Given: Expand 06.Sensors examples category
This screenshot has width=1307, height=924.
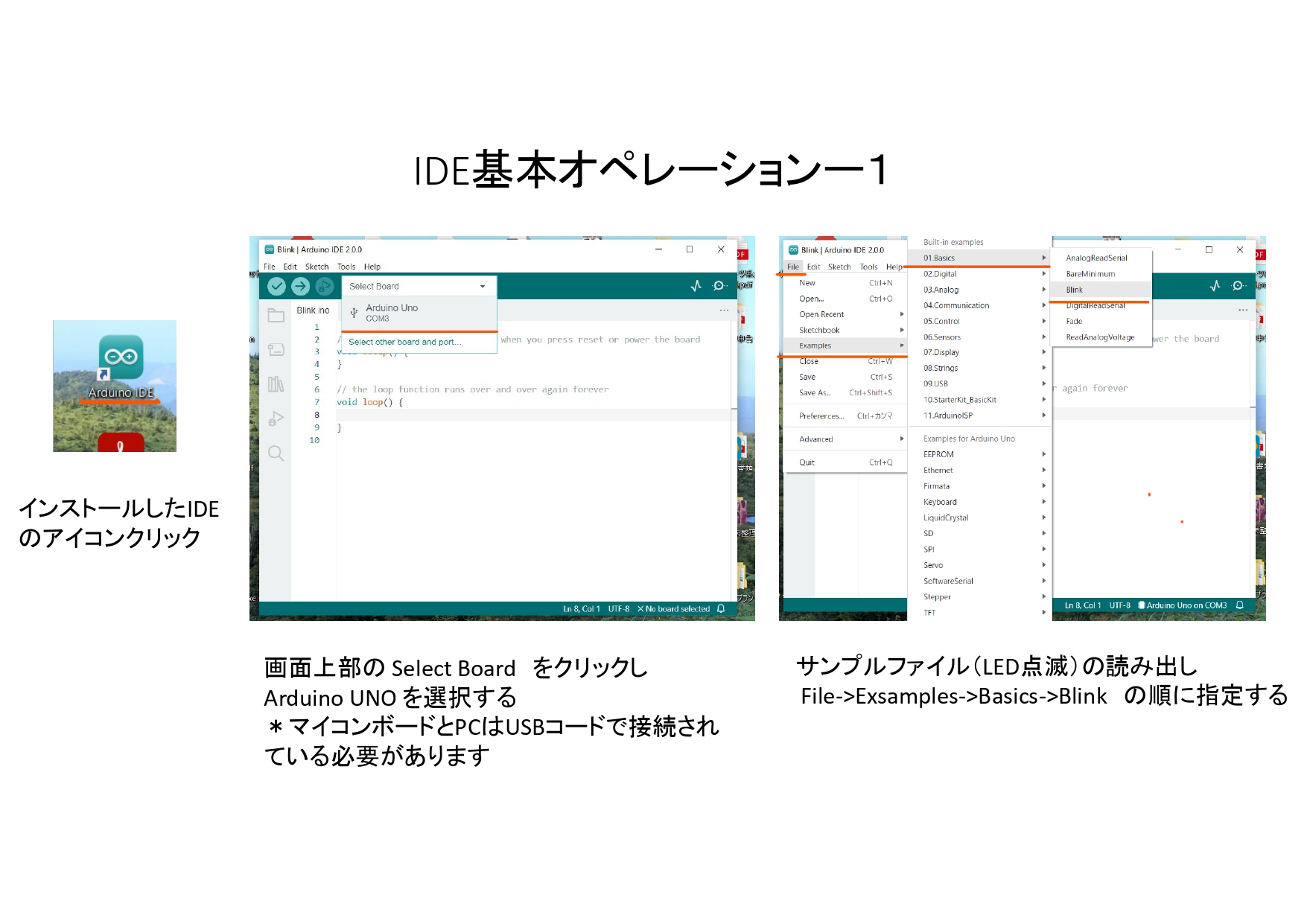Looking at the screenshot, I should (979, 337).
